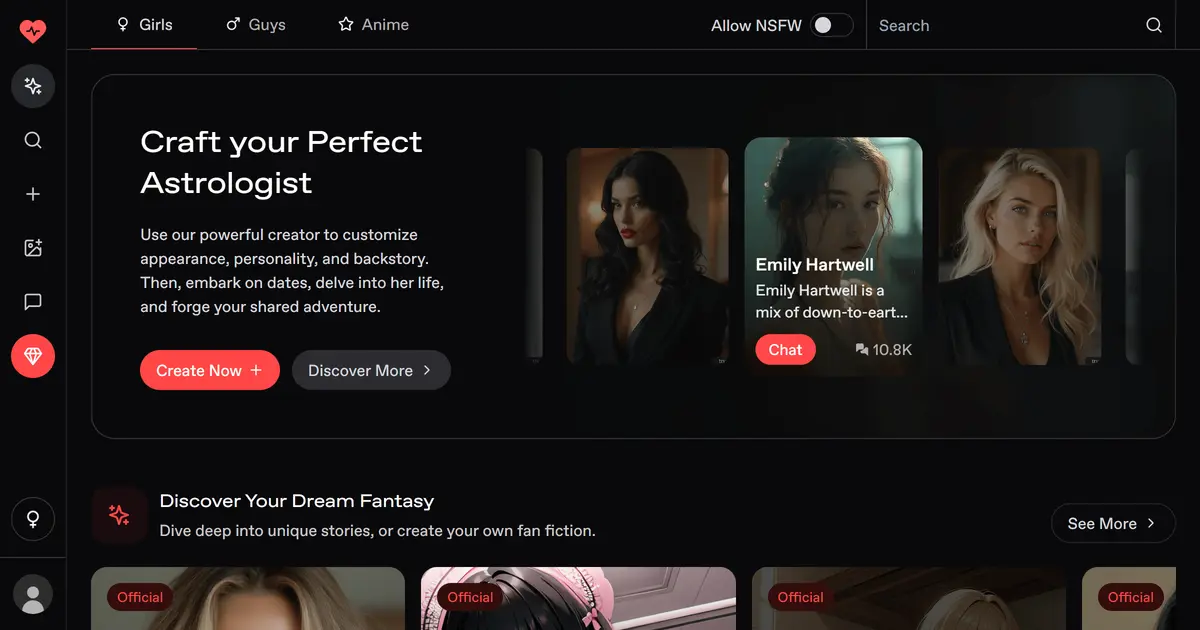Open the user profile avatar
Viewport: 1200px width, 630px height.
33,594
